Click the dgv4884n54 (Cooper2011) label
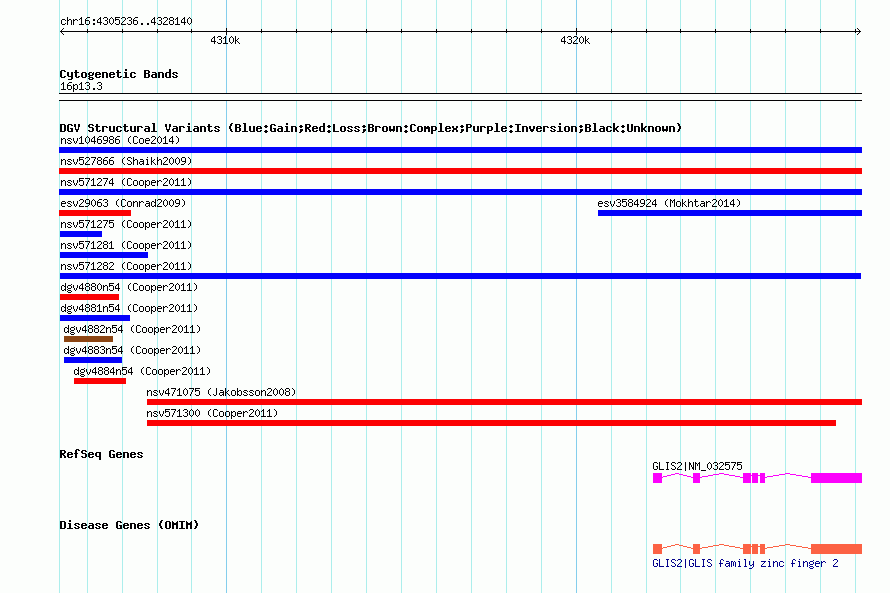 point(142,371)
